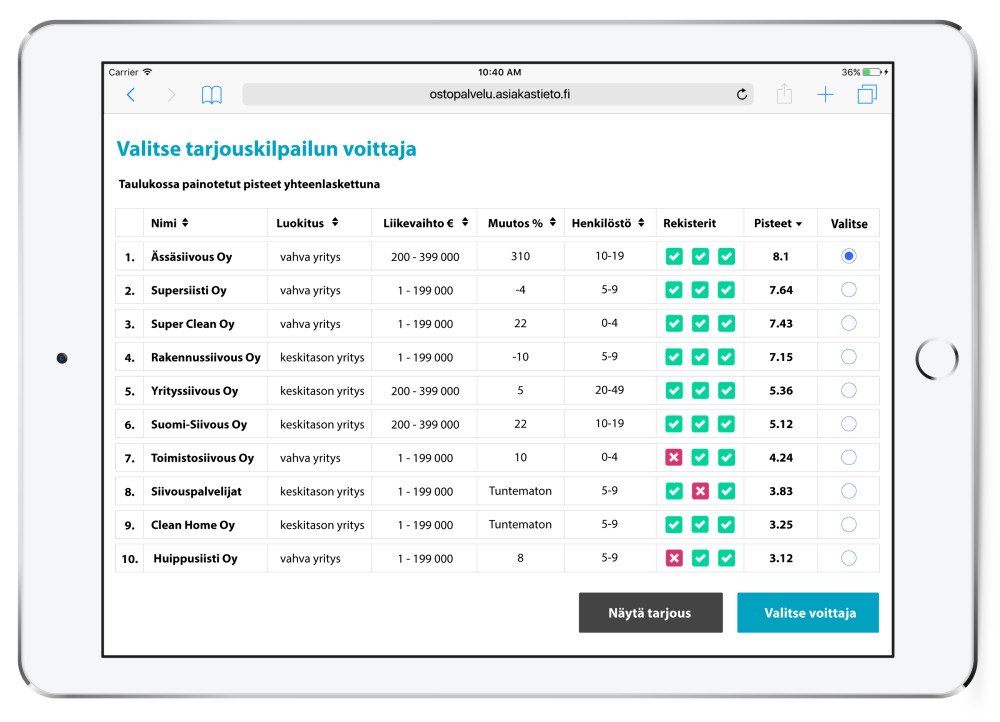Screen dimensions: 1000x722
Task: Click company name Super Clean Oy
Action: pyautogui.click(x=193, y=324)
